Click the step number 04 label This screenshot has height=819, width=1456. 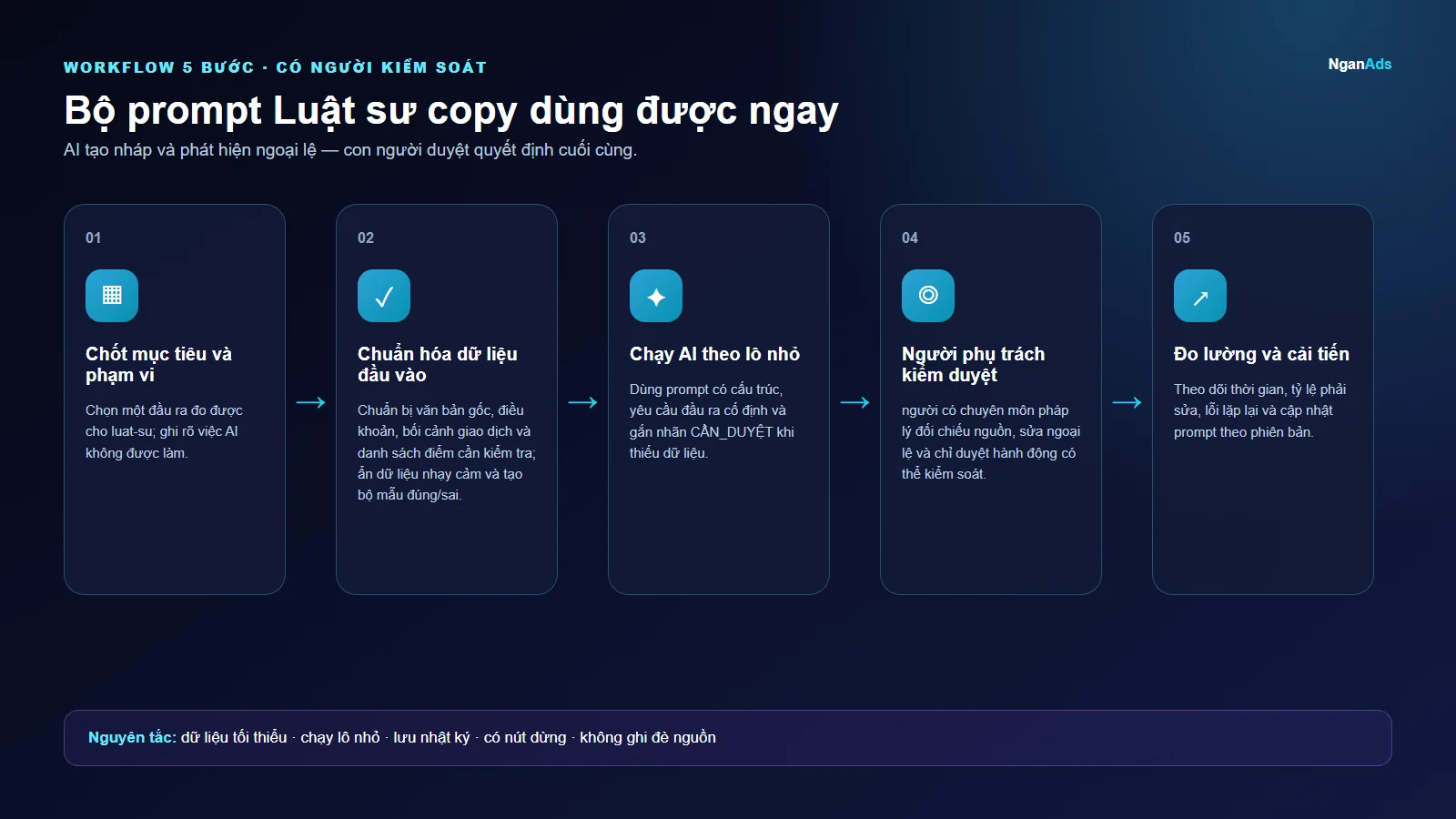click(910, 238)
